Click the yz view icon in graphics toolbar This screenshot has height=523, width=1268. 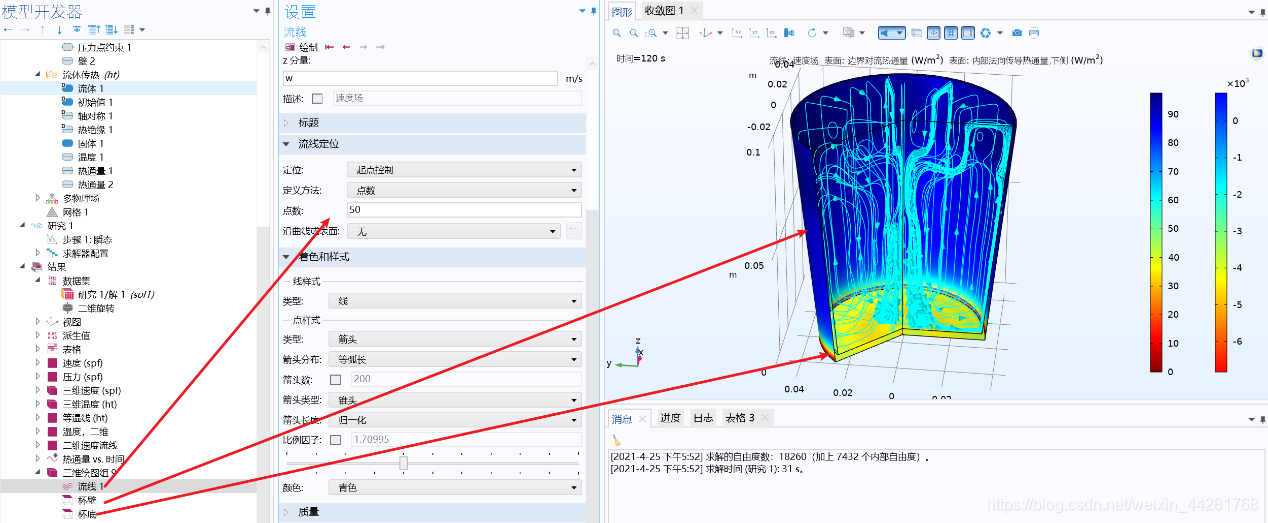[754, 33]
